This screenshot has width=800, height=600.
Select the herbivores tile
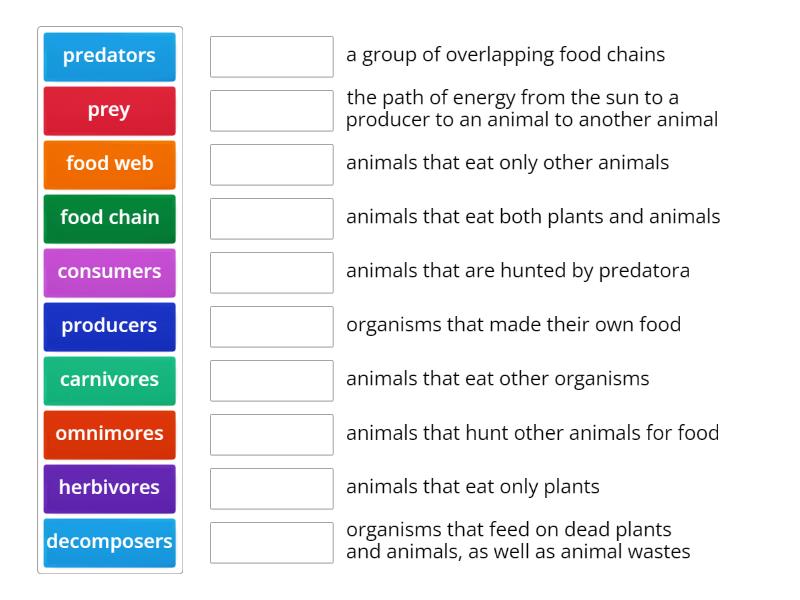pos(109,488)
